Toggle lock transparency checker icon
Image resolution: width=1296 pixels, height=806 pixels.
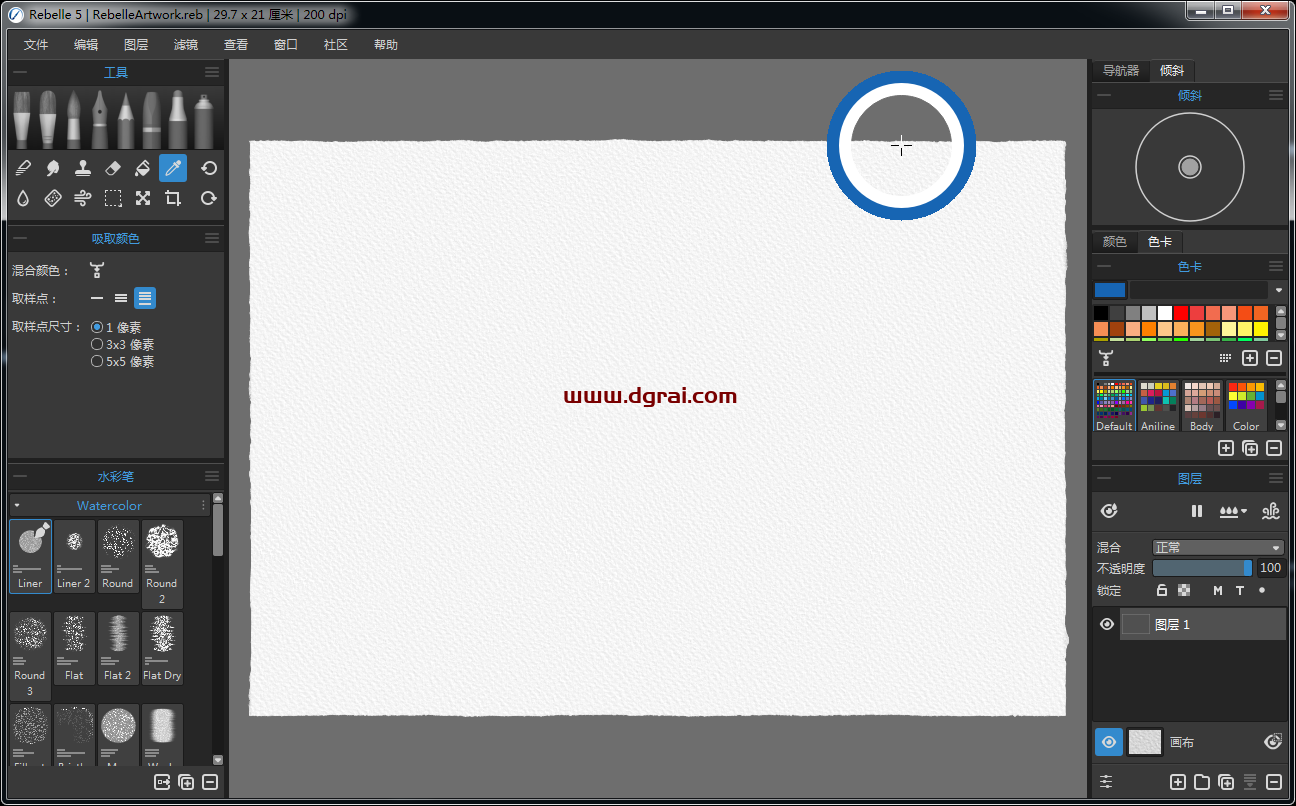1184,590
